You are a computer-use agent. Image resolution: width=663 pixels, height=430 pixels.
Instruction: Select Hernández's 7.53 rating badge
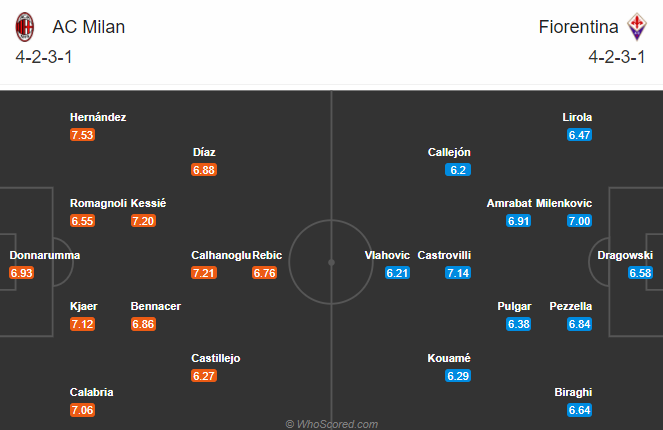coord(82,135)
